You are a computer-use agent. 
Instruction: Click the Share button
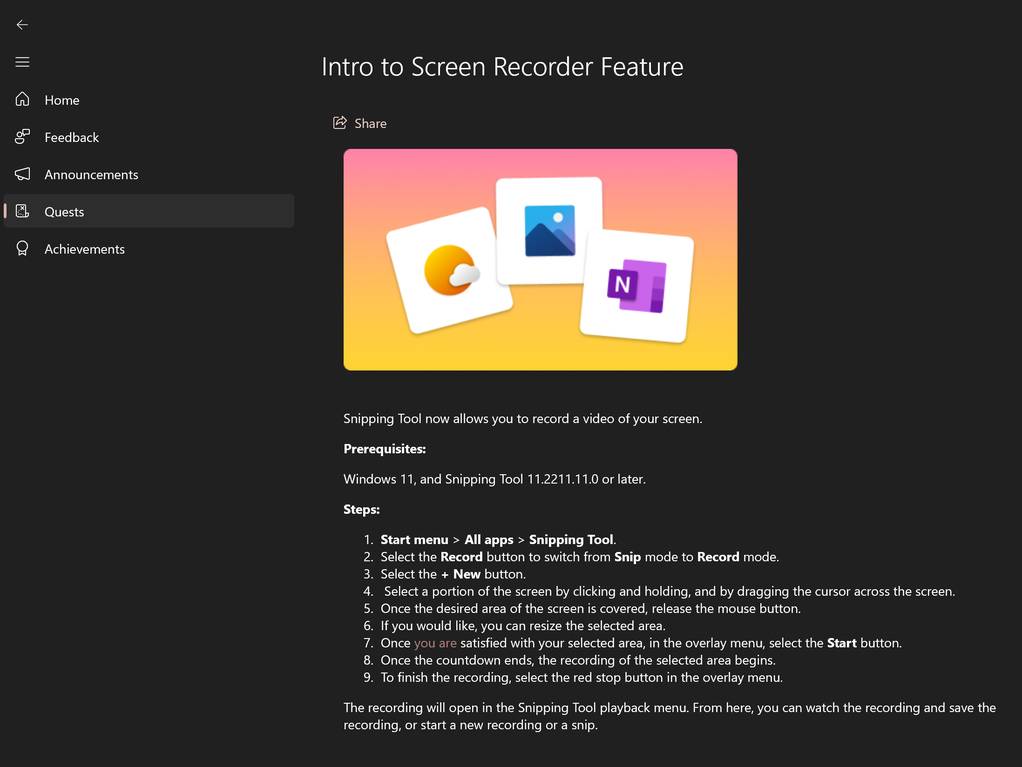click(x=358, y=122)
